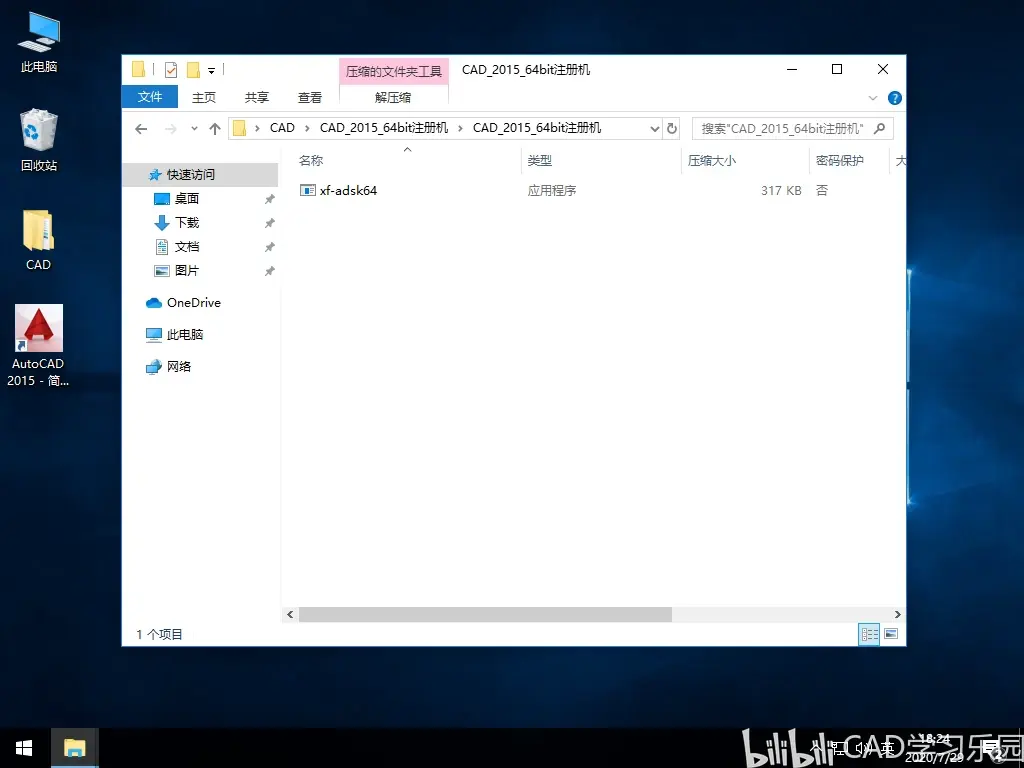1024x768 pixels.
Task: Click the folder icon in address bar
Action: click(x=240, y=128)
